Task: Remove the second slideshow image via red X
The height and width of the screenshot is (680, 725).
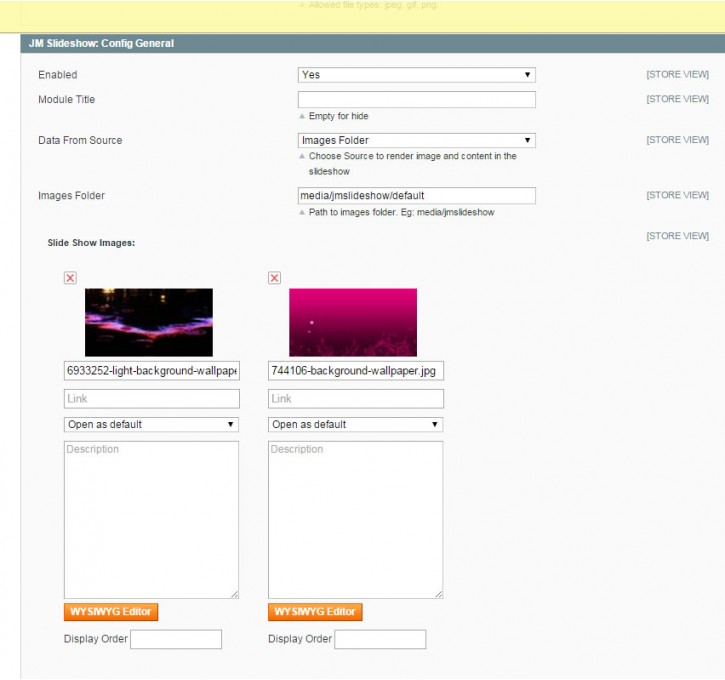Action: [274, 278]
